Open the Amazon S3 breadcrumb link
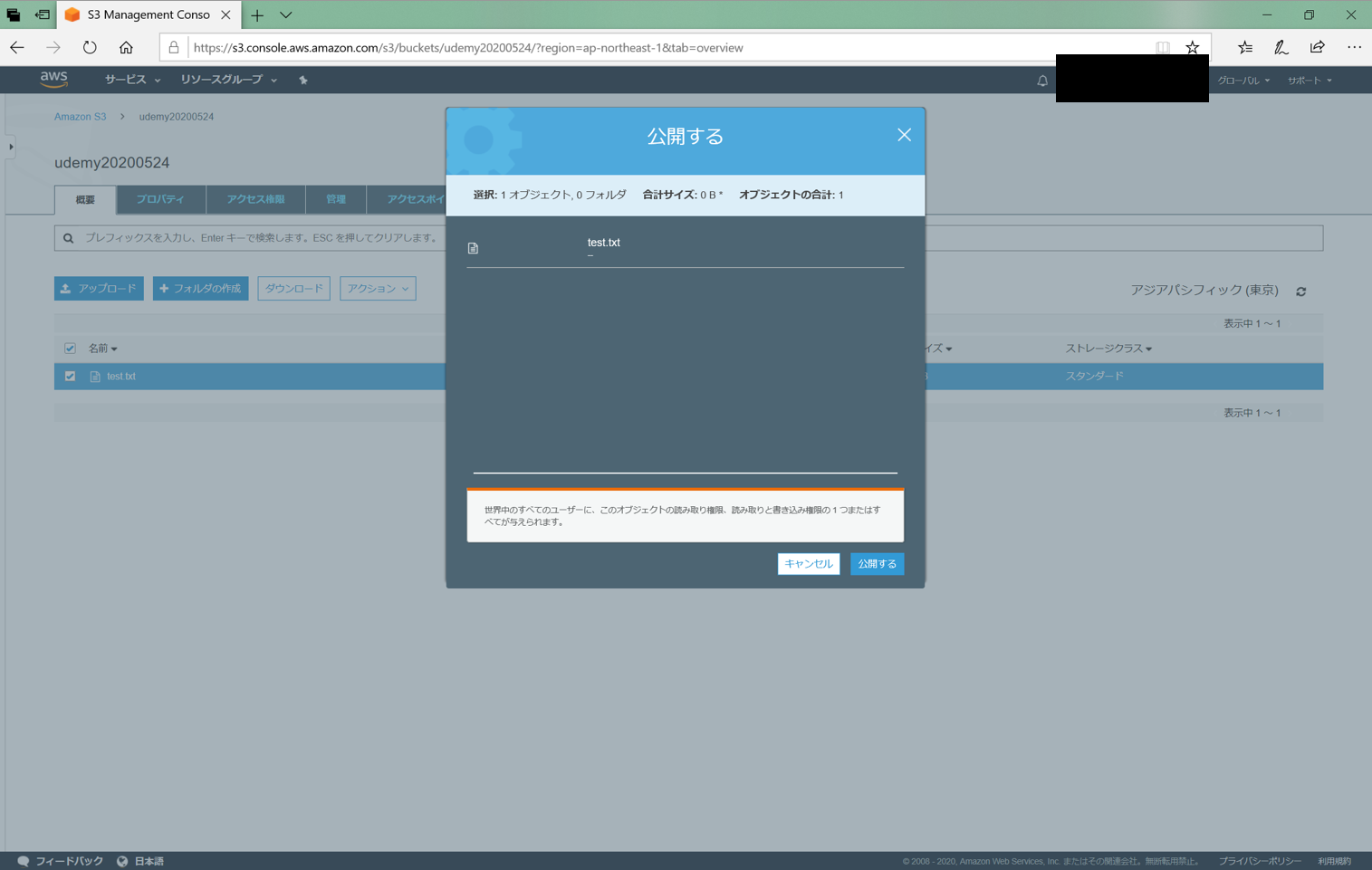The height and width of the screenshot is (870, 1372). (x=80, y=117)
